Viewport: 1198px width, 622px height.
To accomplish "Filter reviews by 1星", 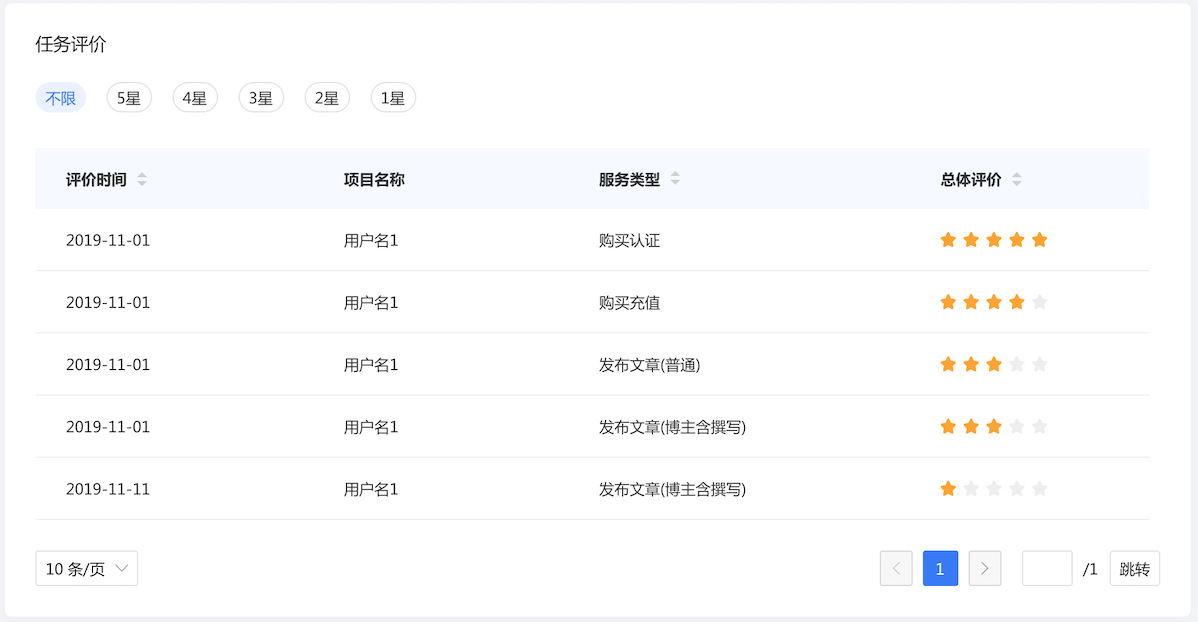I will tap(393, 98).
